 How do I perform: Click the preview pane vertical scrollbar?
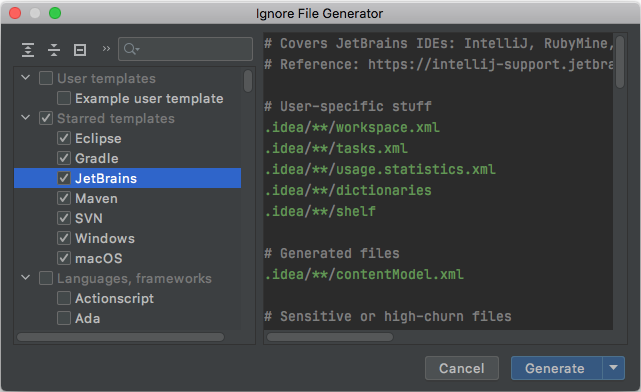pos(620,61)
